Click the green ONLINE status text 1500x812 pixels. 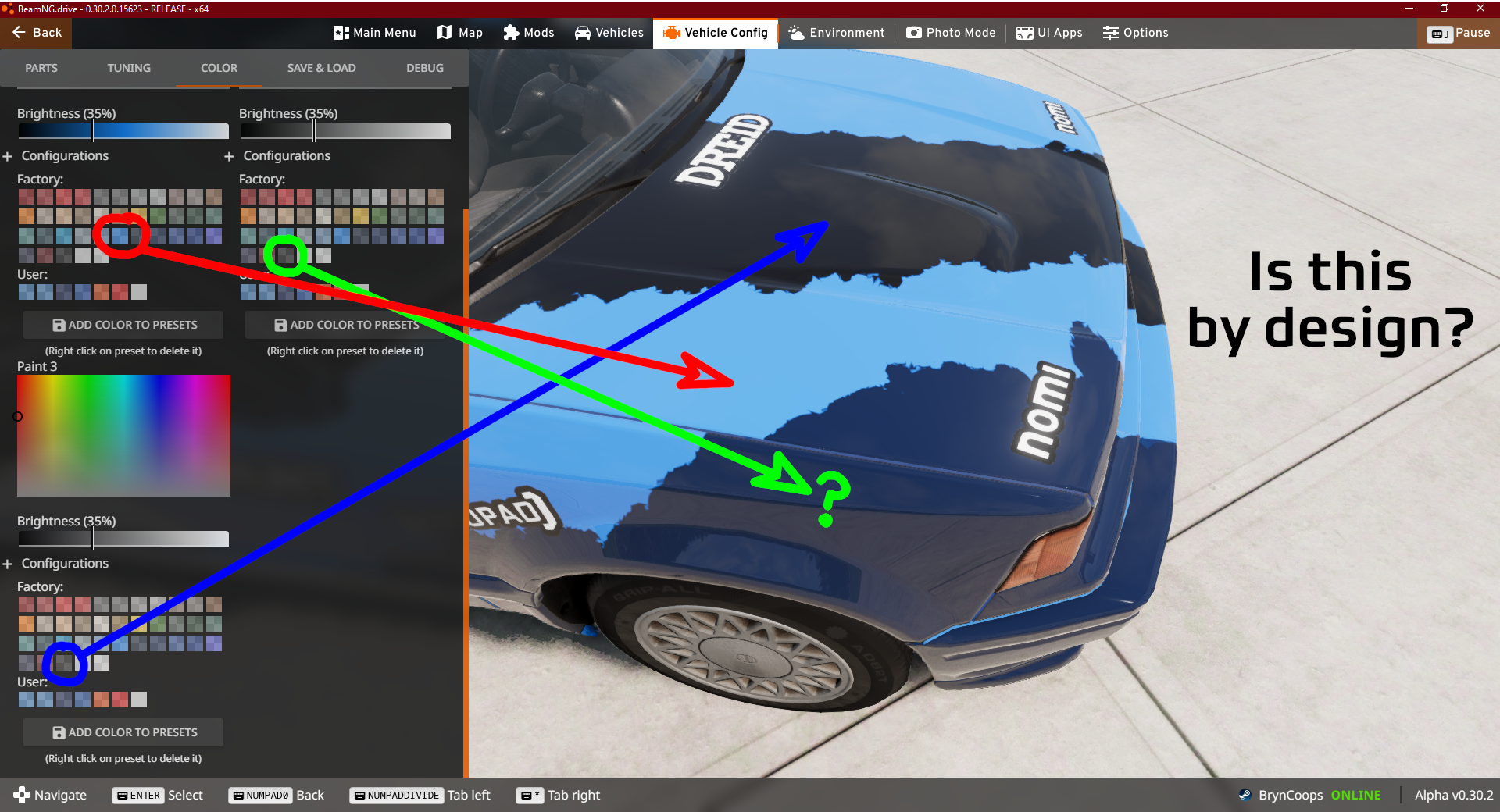click(x=1355, y=795)
